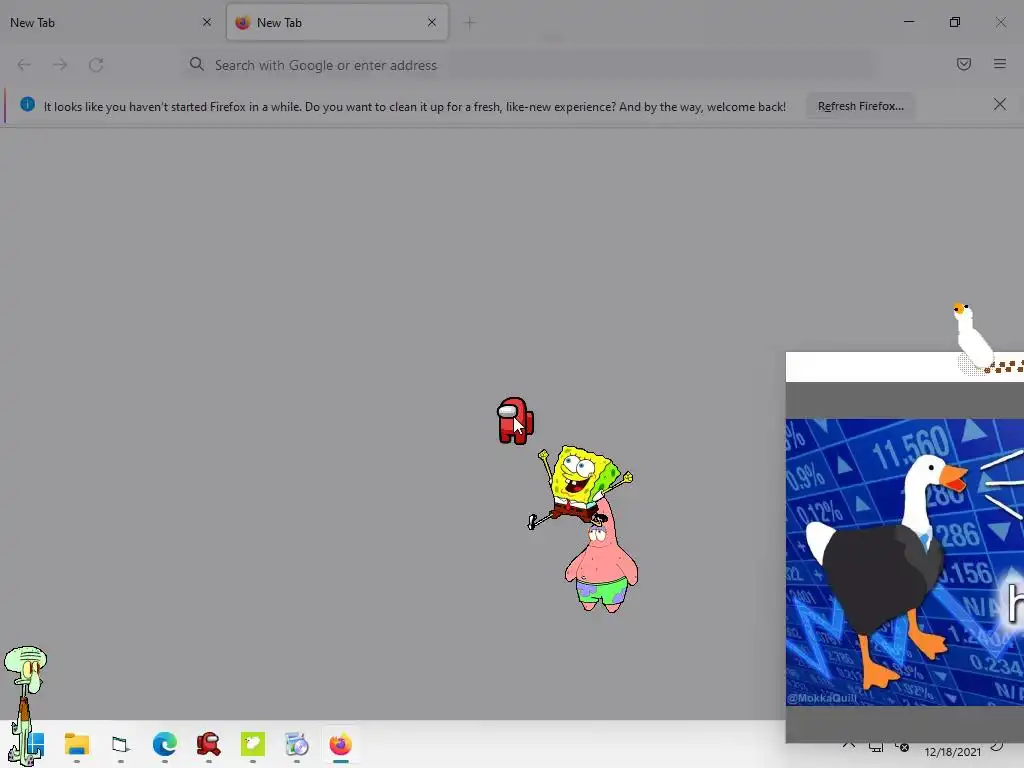Open the green goose taskbar app
Viewport: 1024px width, 768px height.
point(253,744)
